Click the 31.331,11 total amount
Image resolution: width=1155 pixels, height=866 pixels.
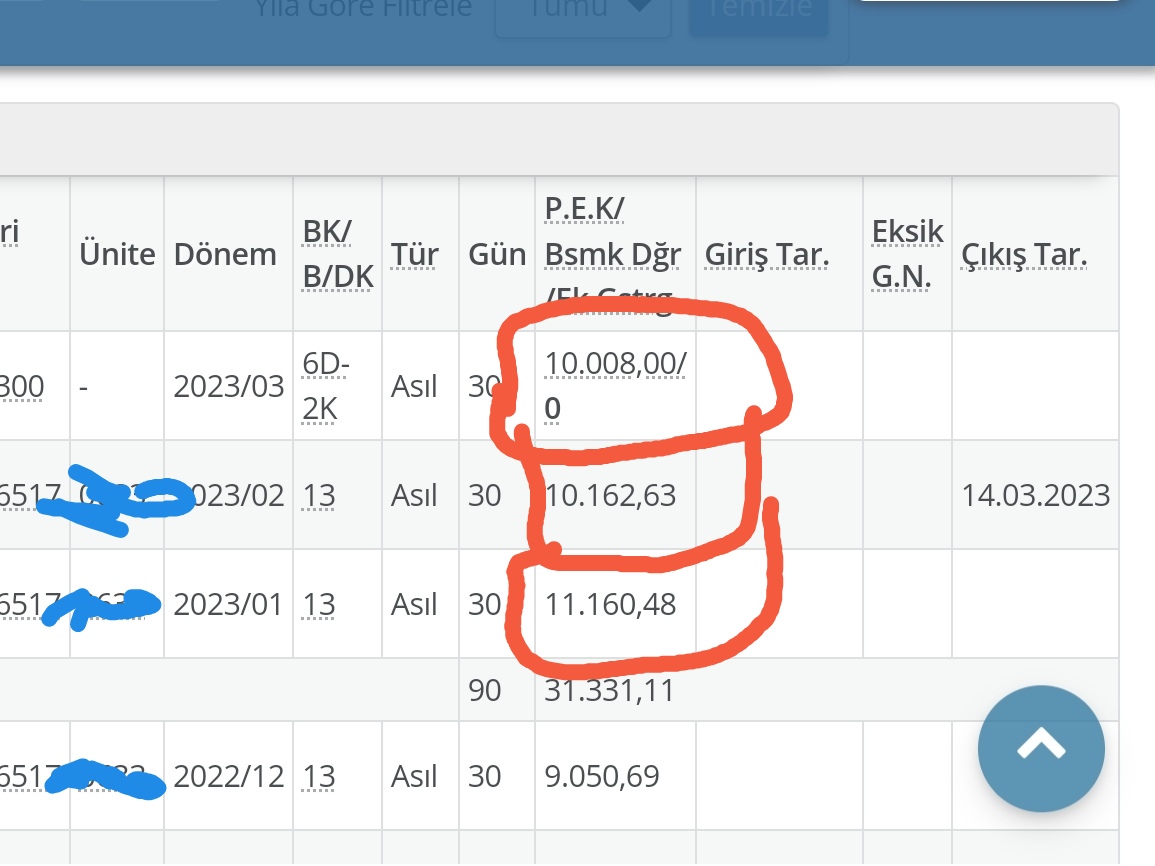[609, 691]
